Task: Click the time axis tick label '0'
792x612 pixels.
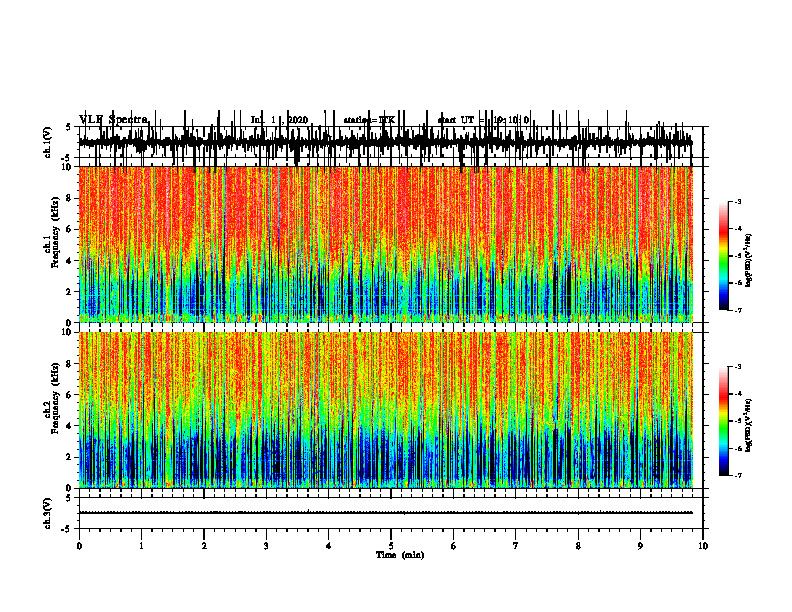Action: 79,546
